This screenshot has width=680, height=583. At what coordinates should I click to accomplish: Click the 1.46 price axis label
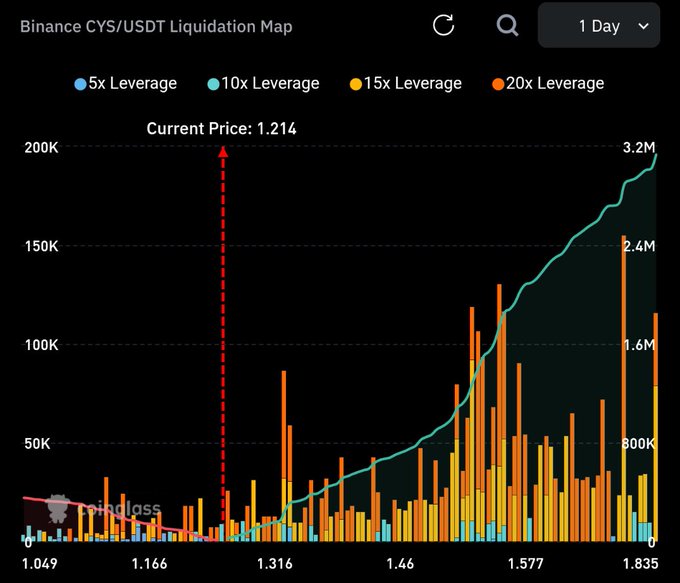400,564
